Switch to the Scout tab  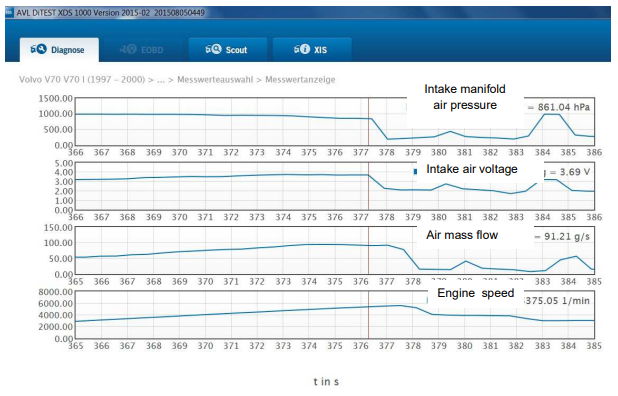(x=228, y=50)
